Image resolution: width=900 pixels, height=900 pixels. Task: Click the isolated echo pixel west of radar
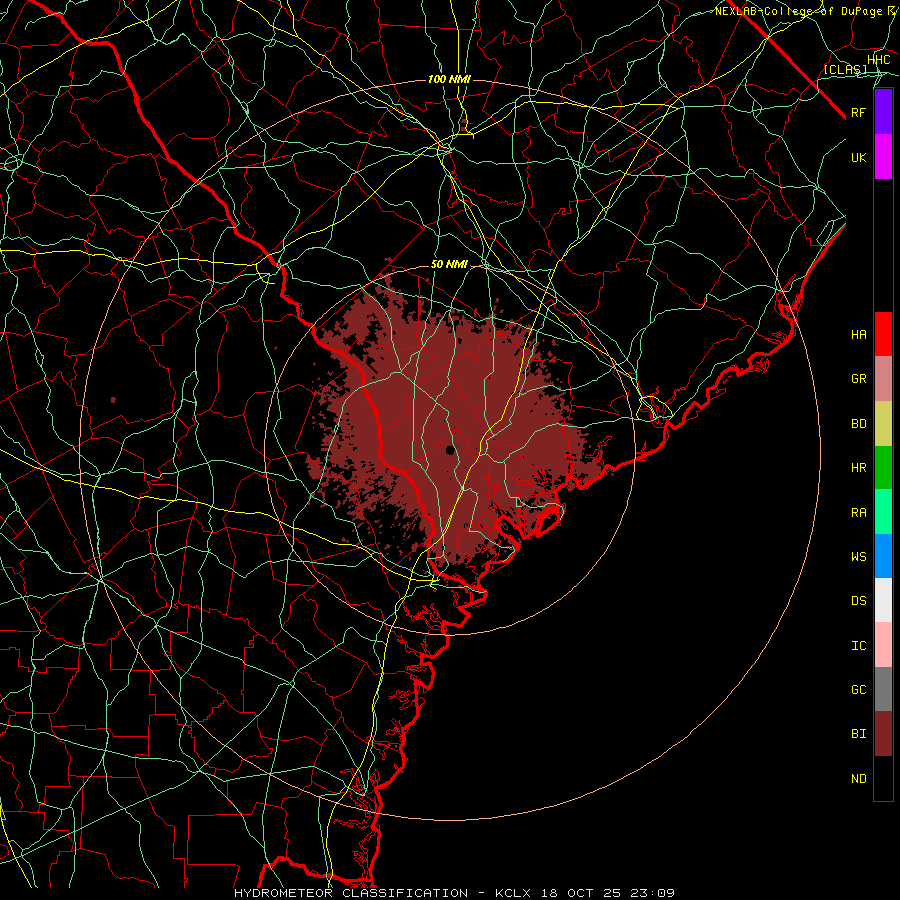(x=113, y=399)
